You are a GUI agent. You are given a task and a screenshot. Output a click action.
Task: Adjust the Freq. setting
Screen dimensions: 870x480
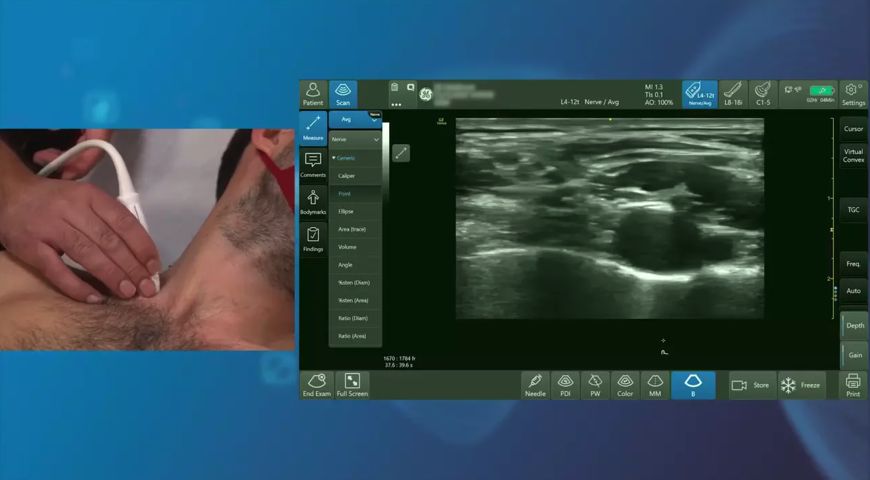click(x=853, y=264)
